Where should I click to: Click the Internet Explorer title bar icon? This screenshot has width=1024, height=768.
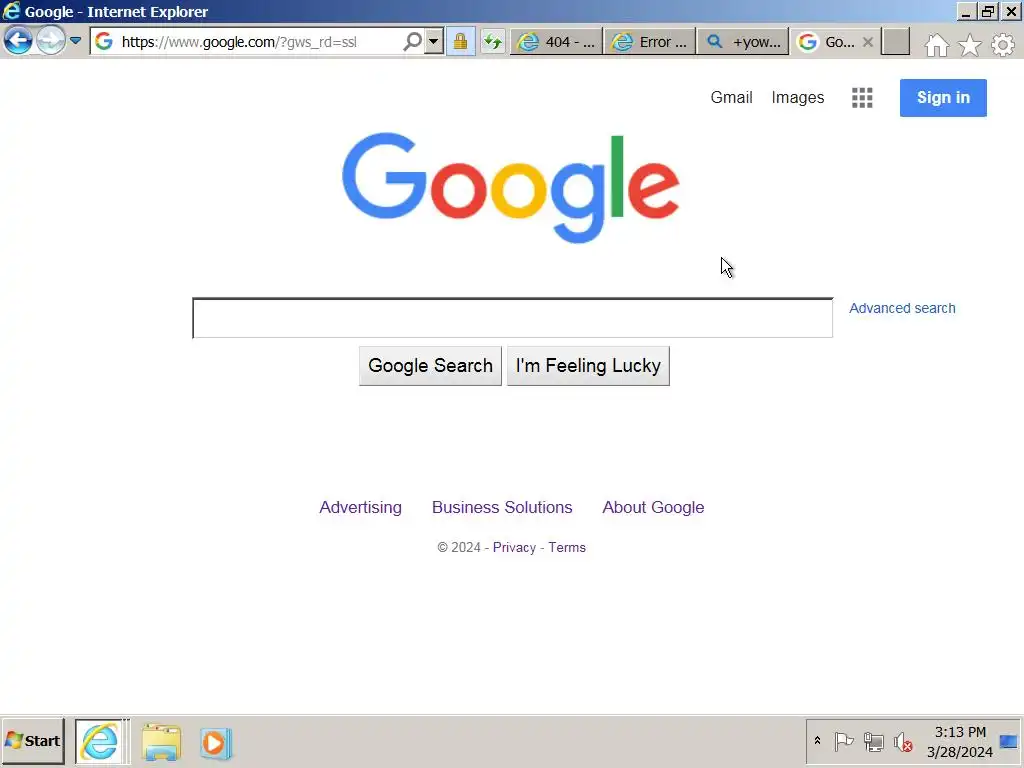(x=11, y=10)
